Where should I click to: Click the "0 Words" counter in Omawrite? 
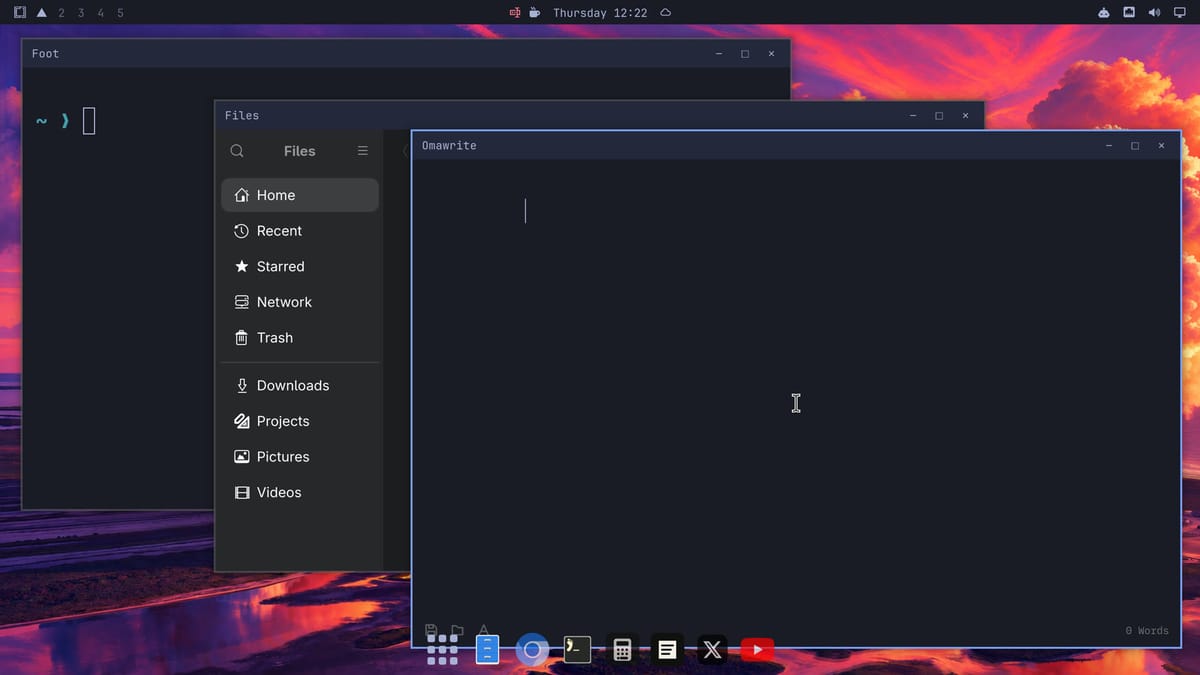[x=1146, y=631]
